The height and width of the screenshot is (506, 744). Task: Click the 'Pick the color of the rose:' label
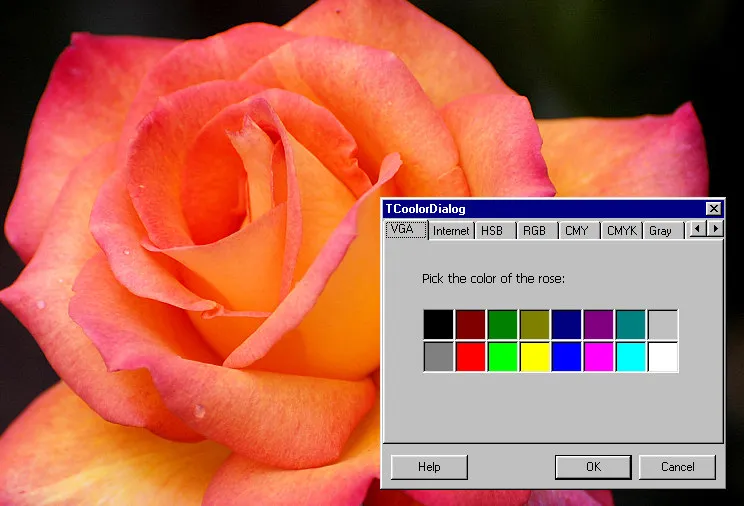[x=493, y=279]
